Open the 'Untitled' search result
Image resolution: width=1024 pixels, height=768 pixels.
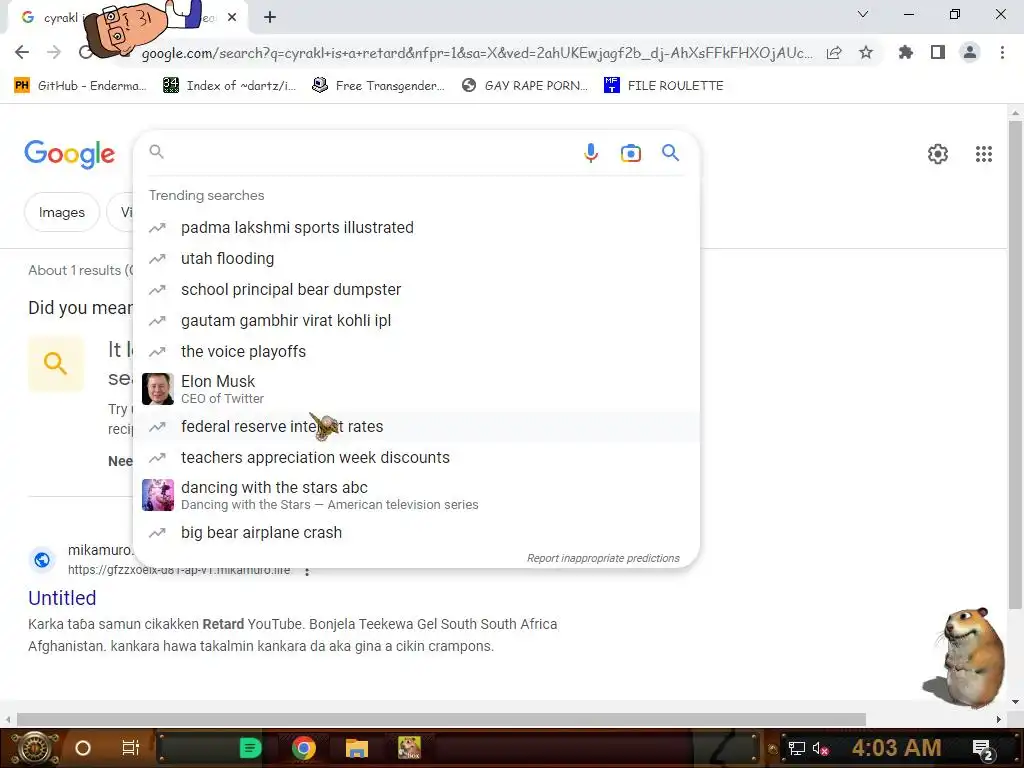[x=62, y=598]
